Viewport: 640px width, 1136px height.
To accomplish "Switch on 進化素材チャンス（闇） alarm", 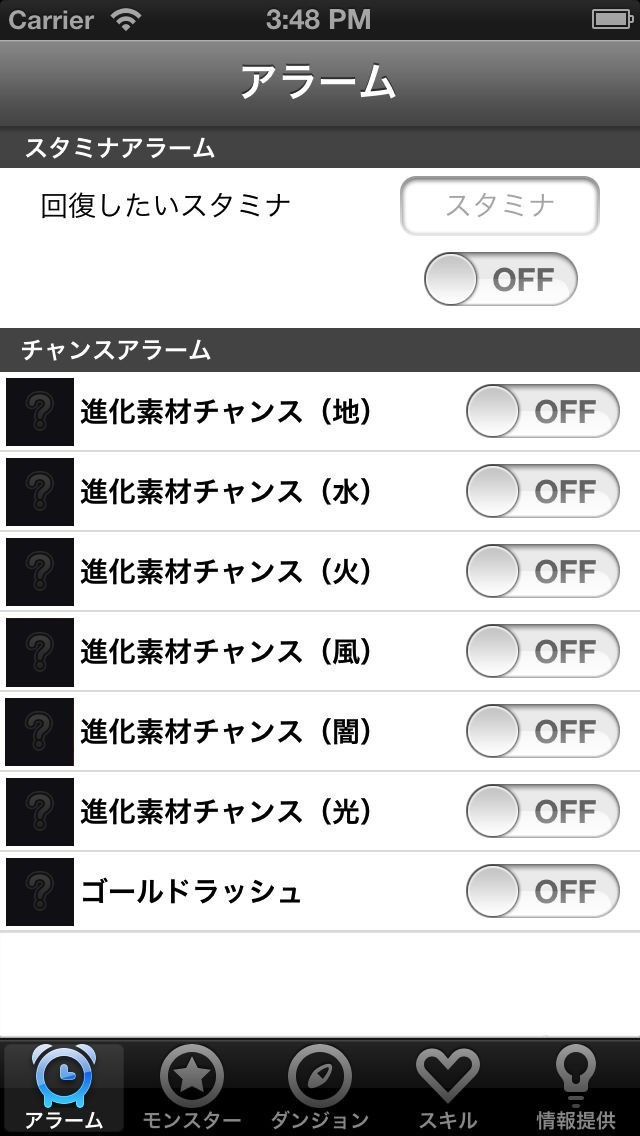I will [x=543, y=732].
